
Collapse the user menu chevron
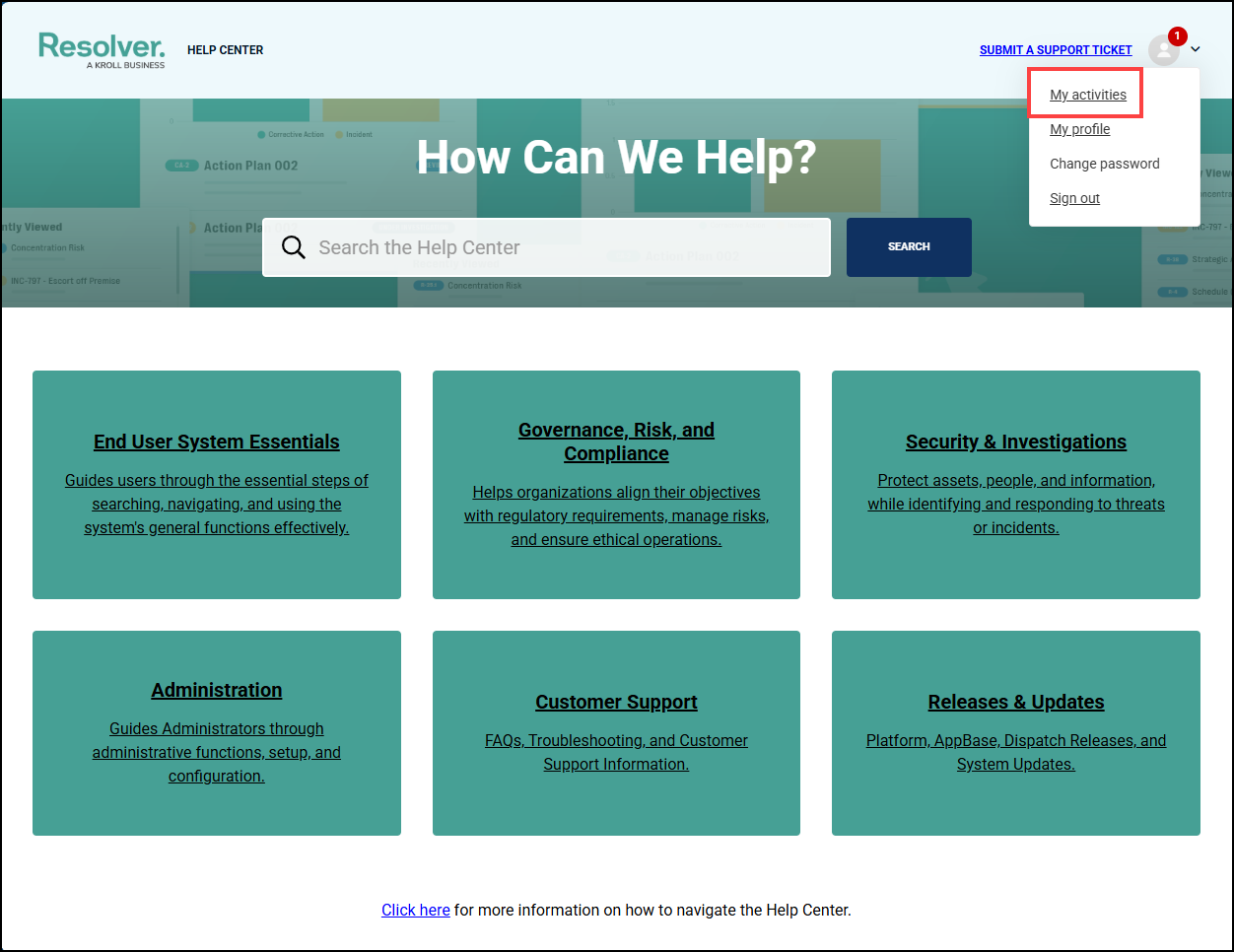(1196, 49)
